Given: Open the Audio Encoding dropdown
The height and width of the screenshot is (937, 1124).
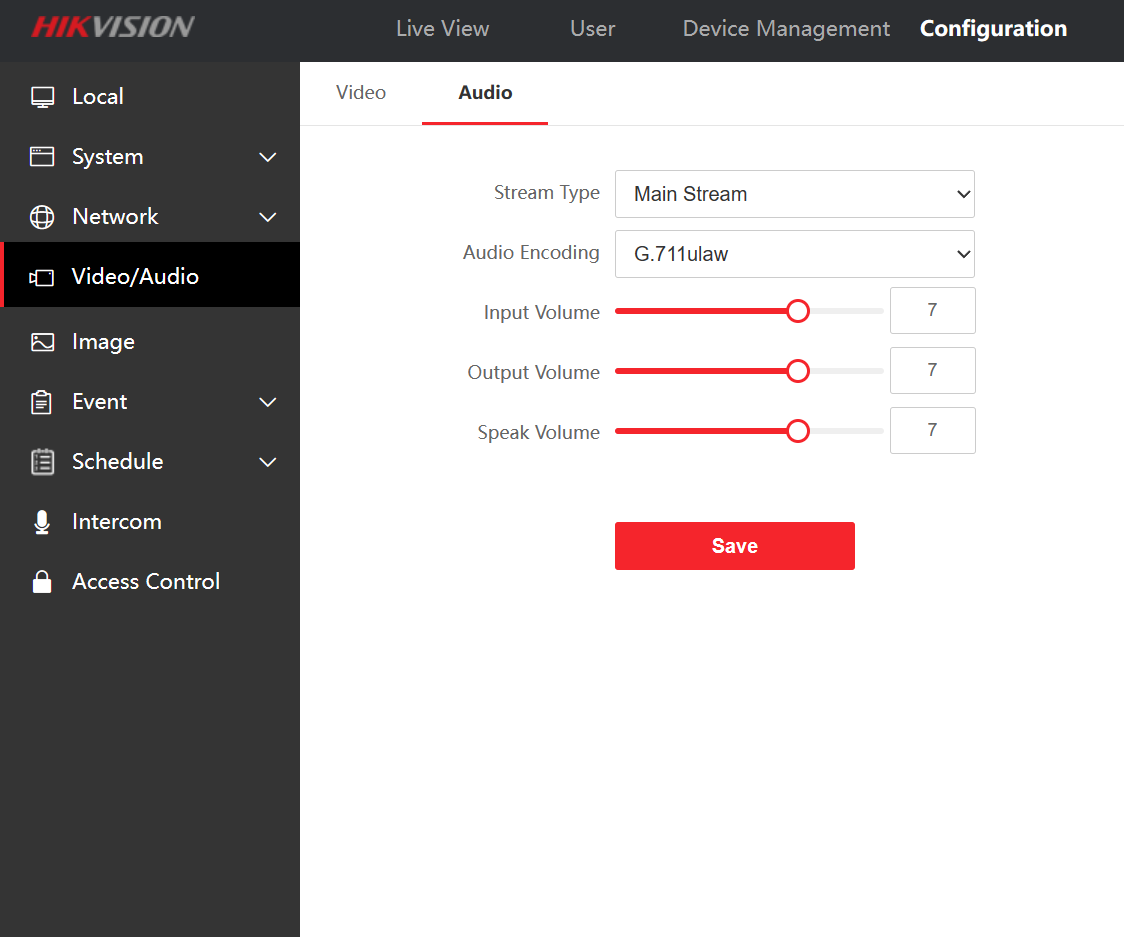Looking at the screenshot, I should [x=794, y=254].
